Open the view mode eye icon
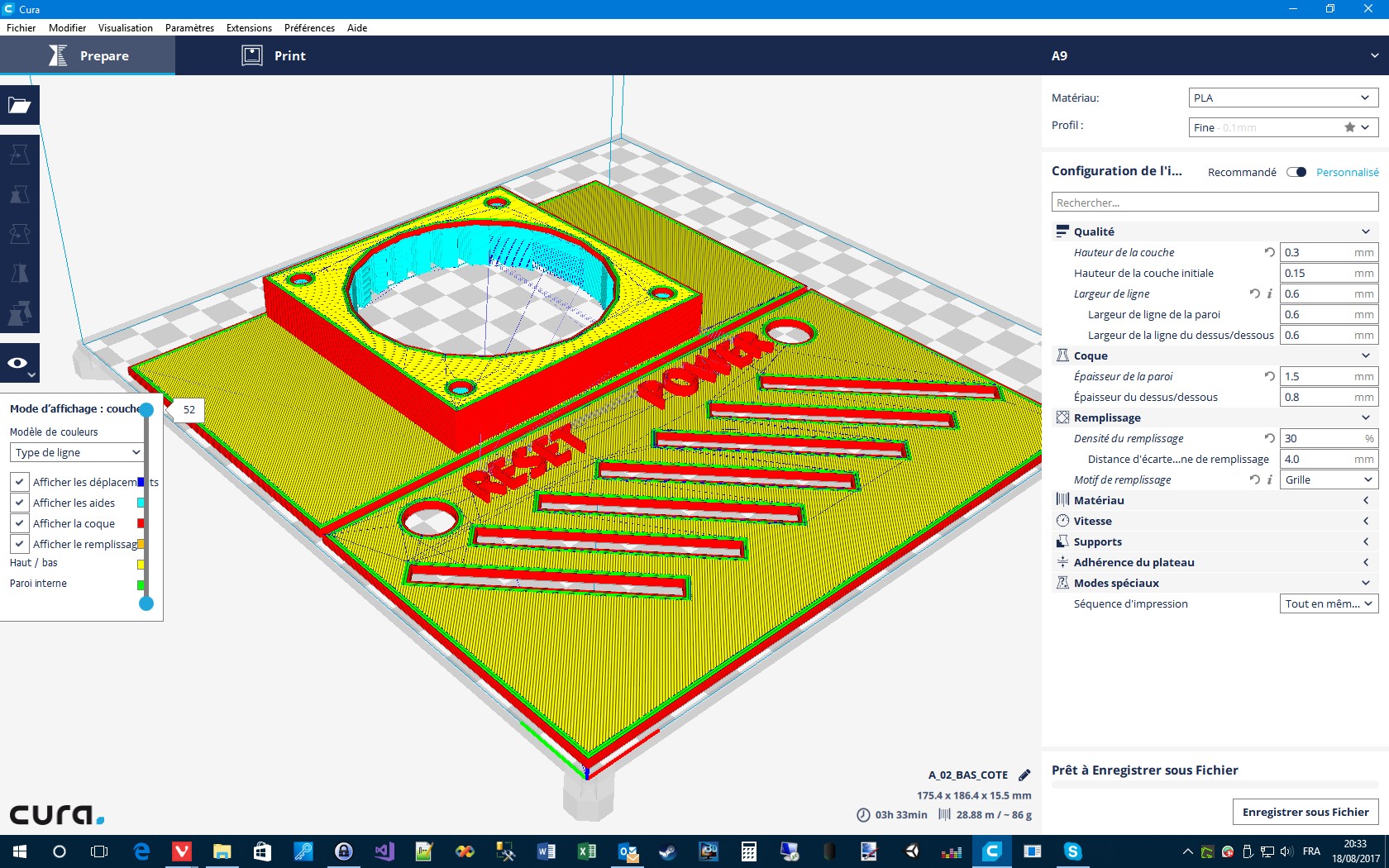Viewport: 1389px width, 868px height. [x=20, y=363]
